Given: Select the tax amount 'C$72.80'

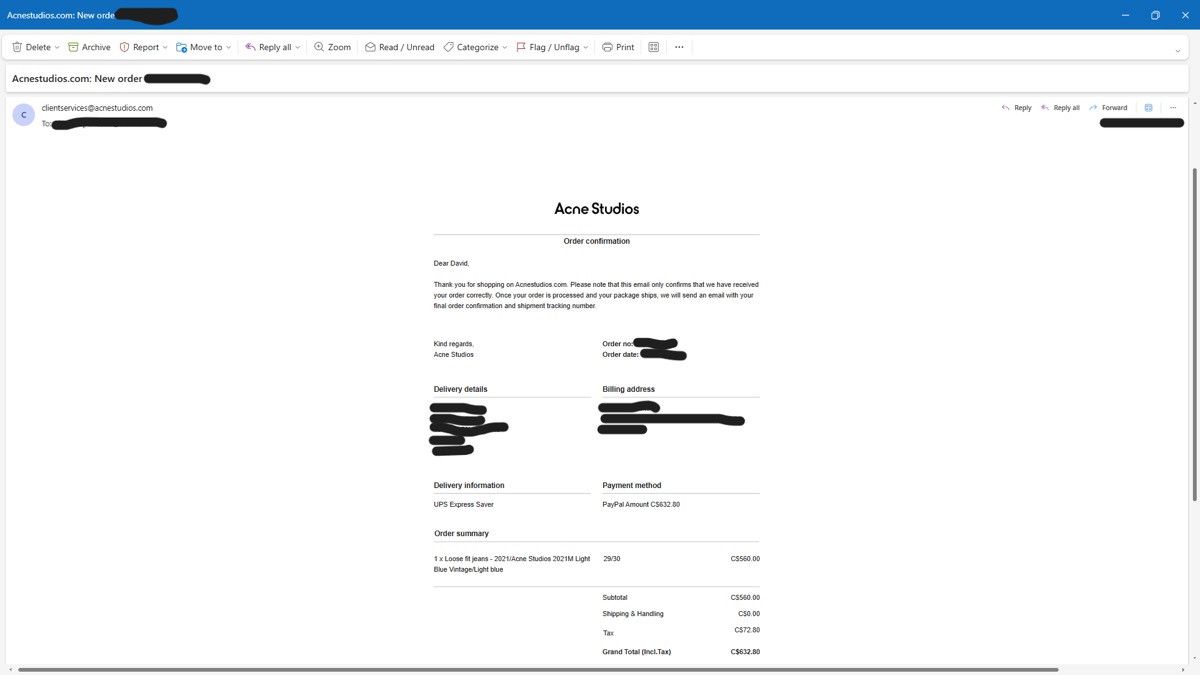Looking at the screenshot, I should [x=747, y=630].
